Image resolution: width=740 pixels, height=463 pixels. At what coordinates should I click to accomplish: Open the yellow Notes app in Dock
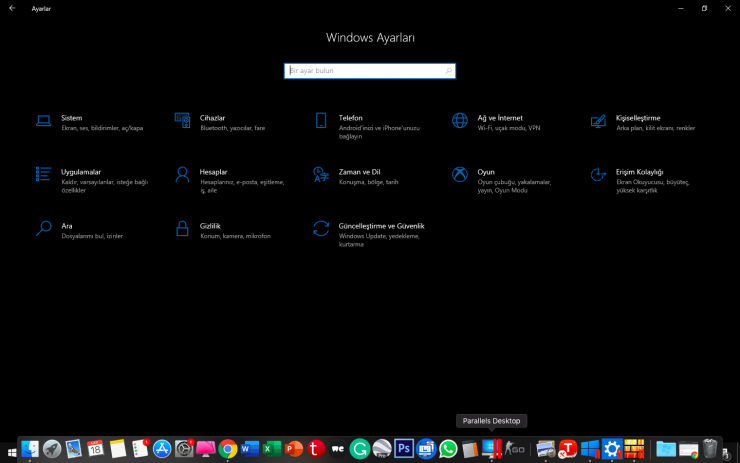coord(118,449)
